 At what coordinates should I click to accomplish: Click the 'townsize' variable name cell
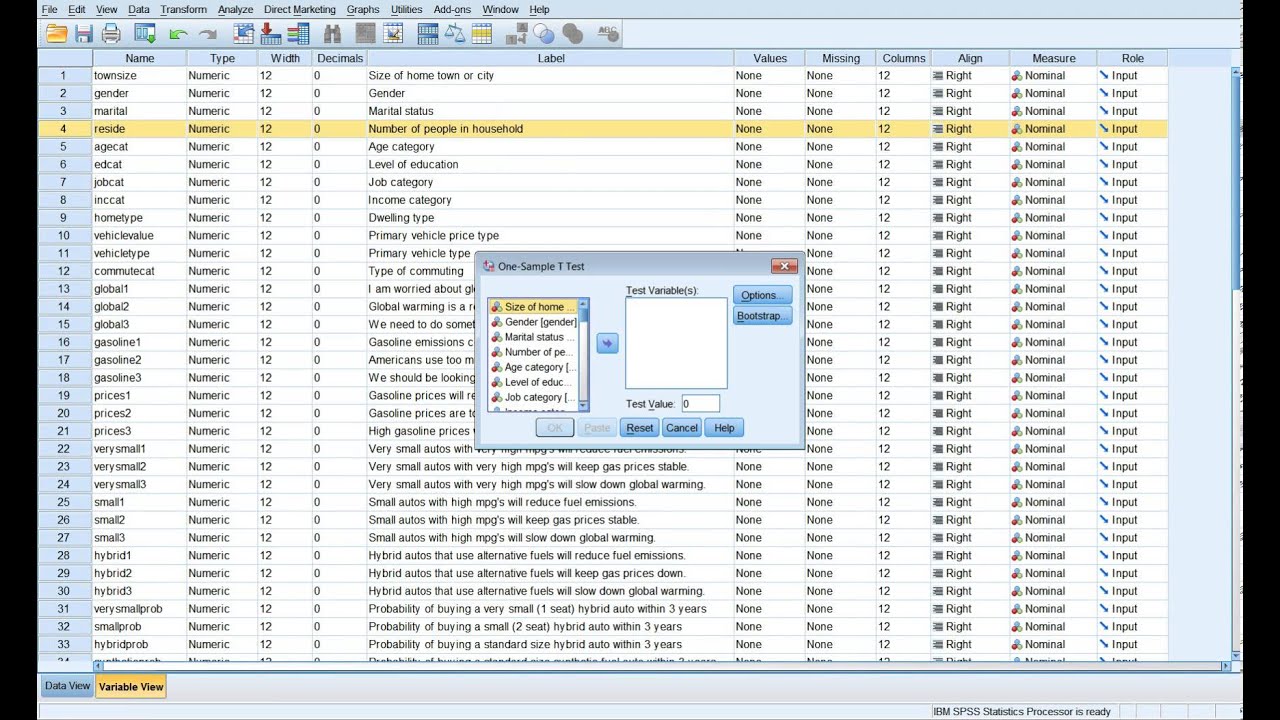coord(140,75)
